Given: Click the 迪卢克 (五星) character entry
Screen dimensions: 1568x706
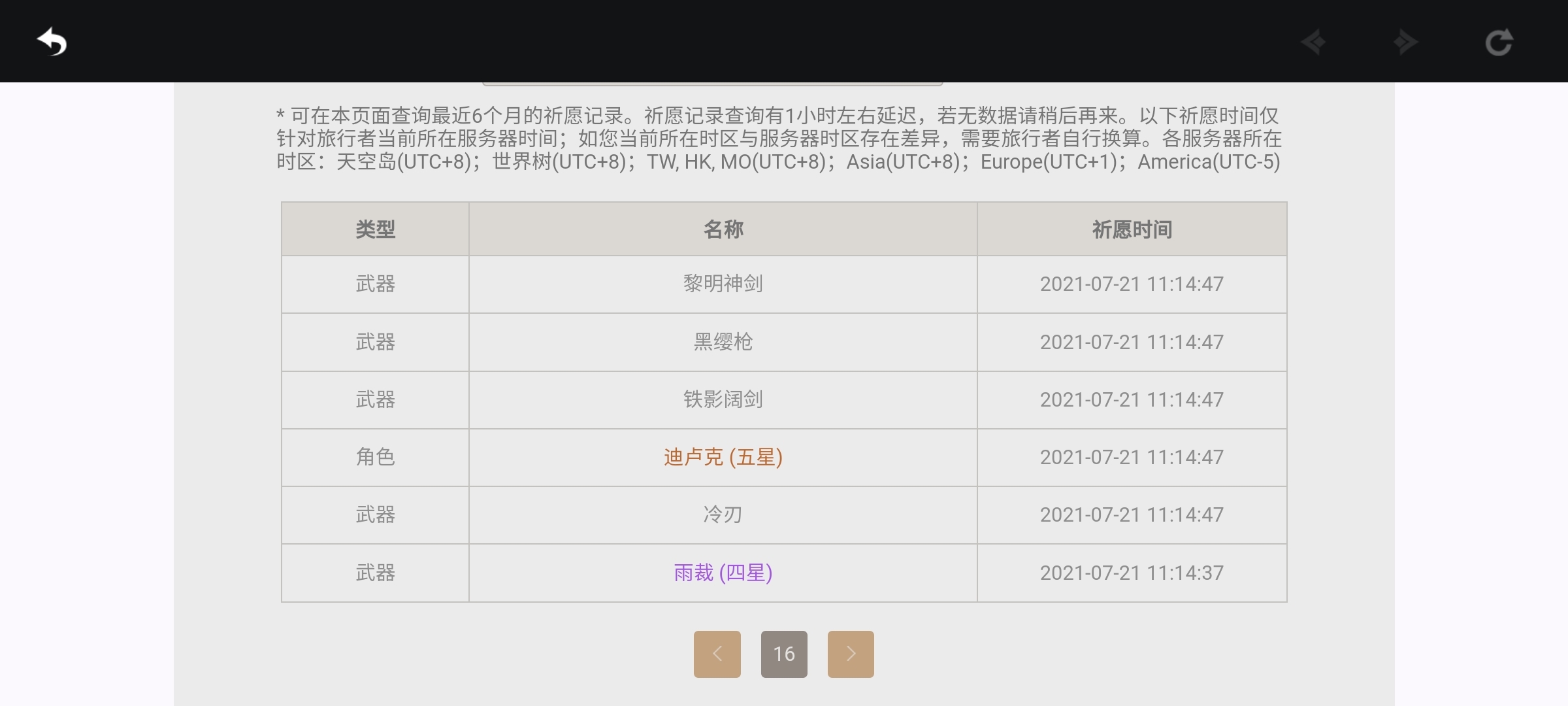Looking at the screenshot, I should pos(723,457).
